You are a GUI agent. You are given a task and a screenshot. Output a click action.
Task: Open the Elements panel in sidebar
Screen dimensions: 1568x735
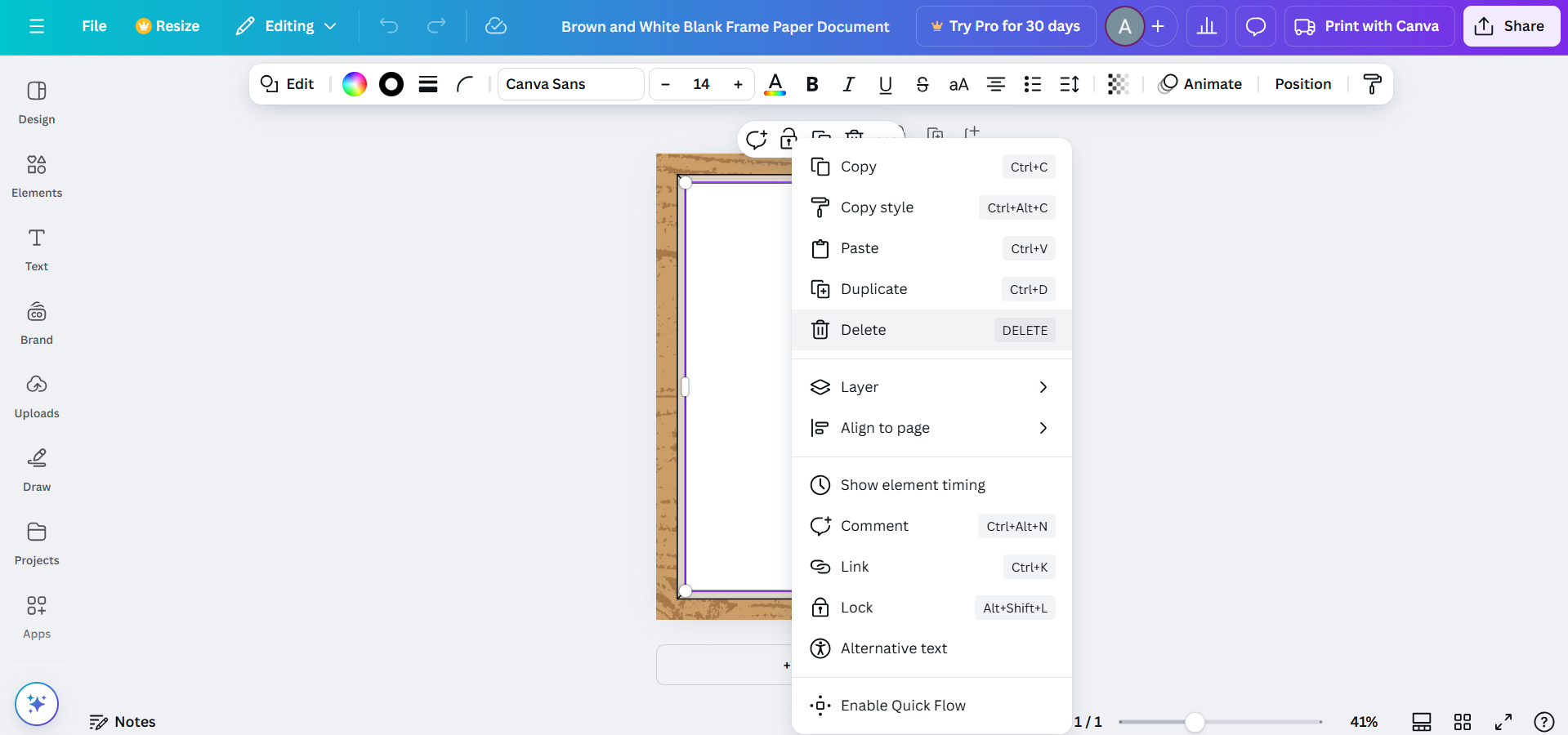pos(37,176)
